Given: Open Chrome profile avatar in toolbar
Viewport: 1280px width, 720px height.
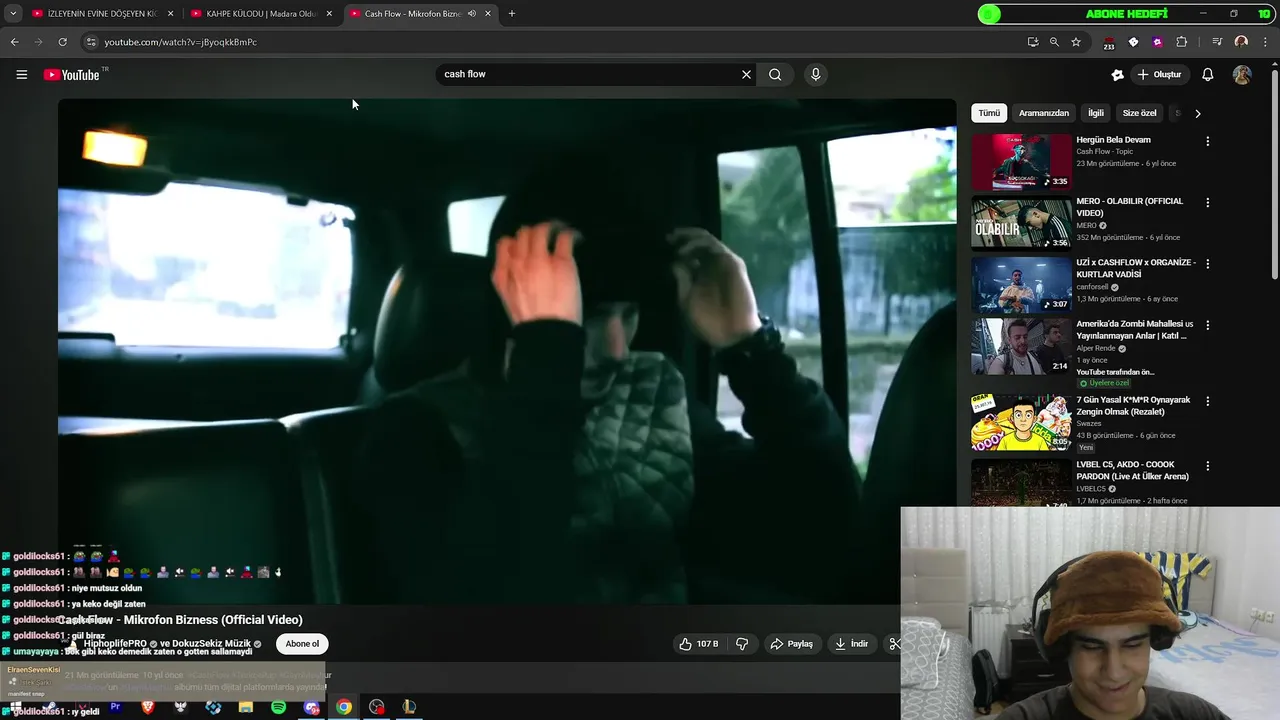Looking at the screenshot, I should [x=1241, y=42].
